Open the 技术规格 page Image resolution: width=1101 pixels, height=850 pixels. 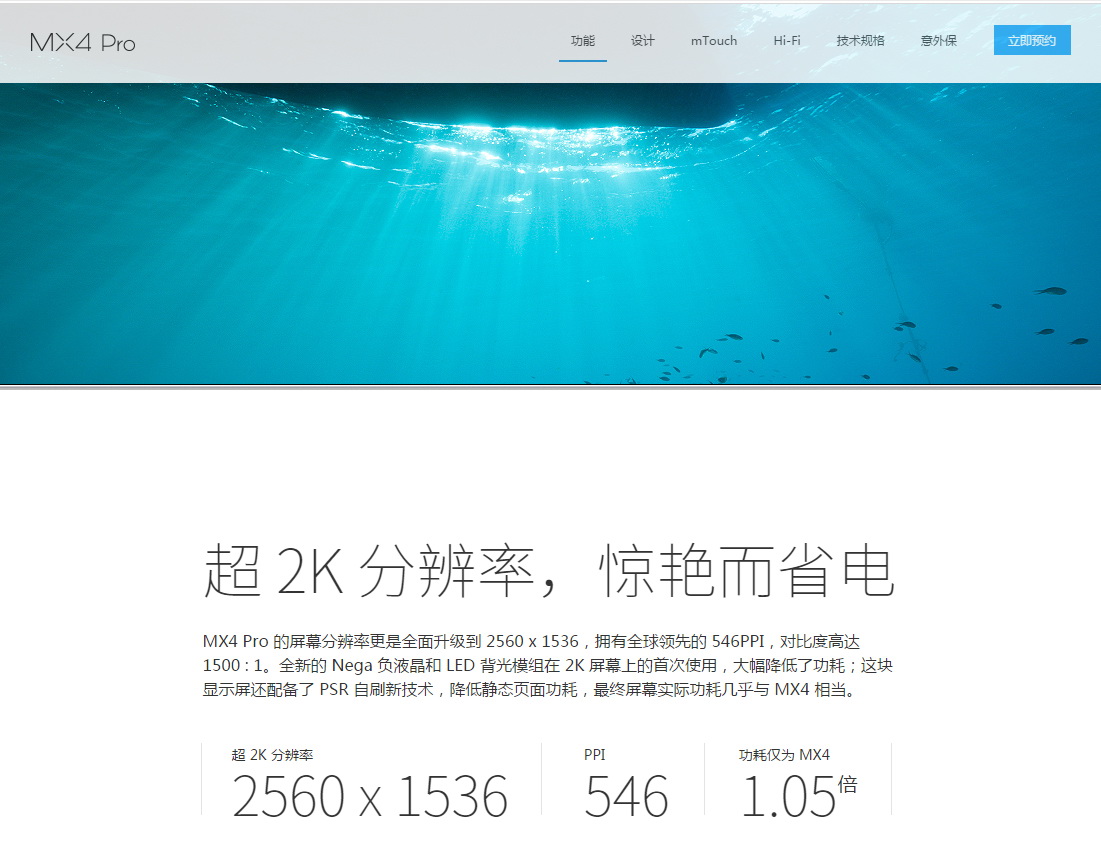tap(858, 41)
